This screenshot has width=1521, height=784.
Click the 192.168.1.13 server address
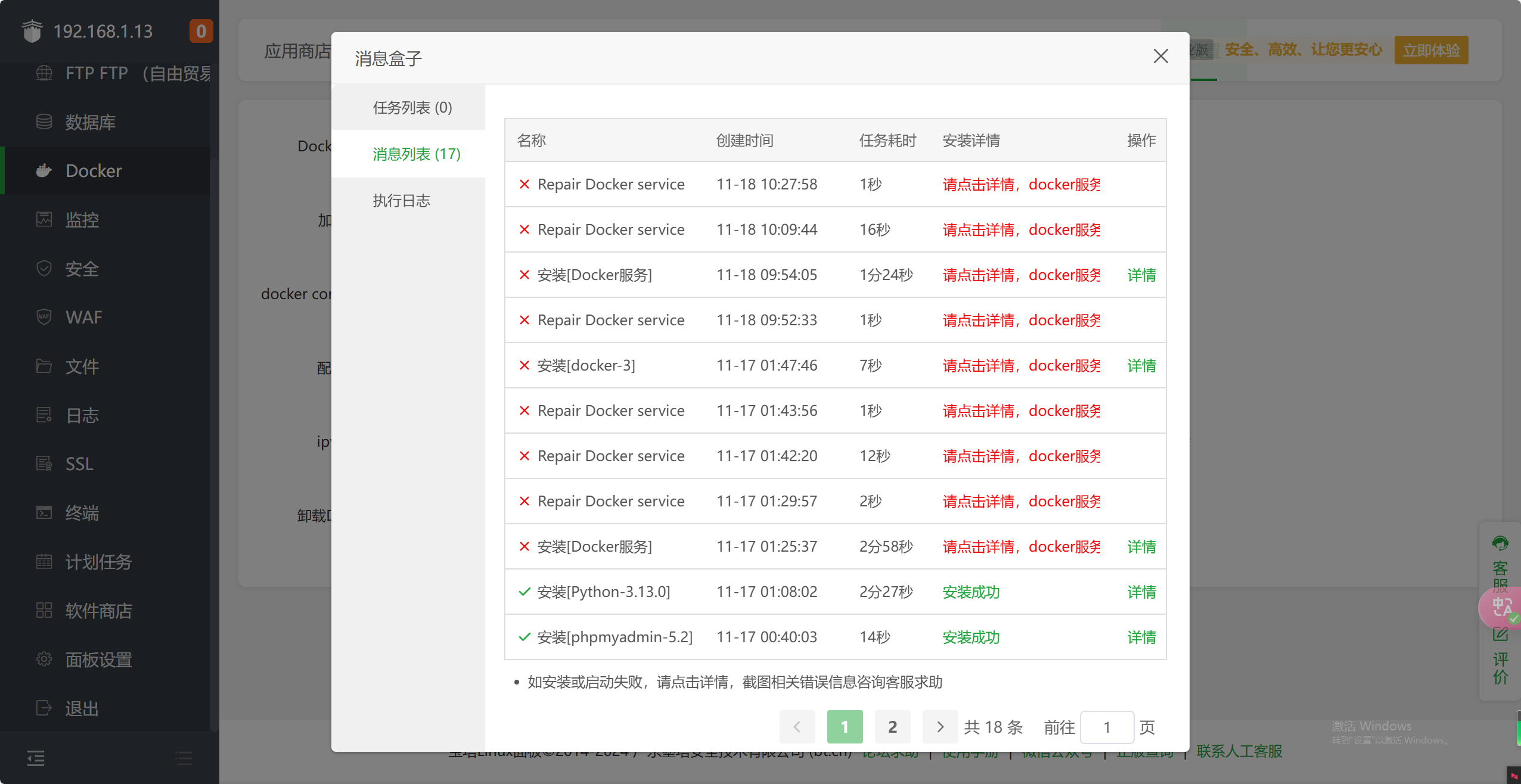[x=103, y=31]
